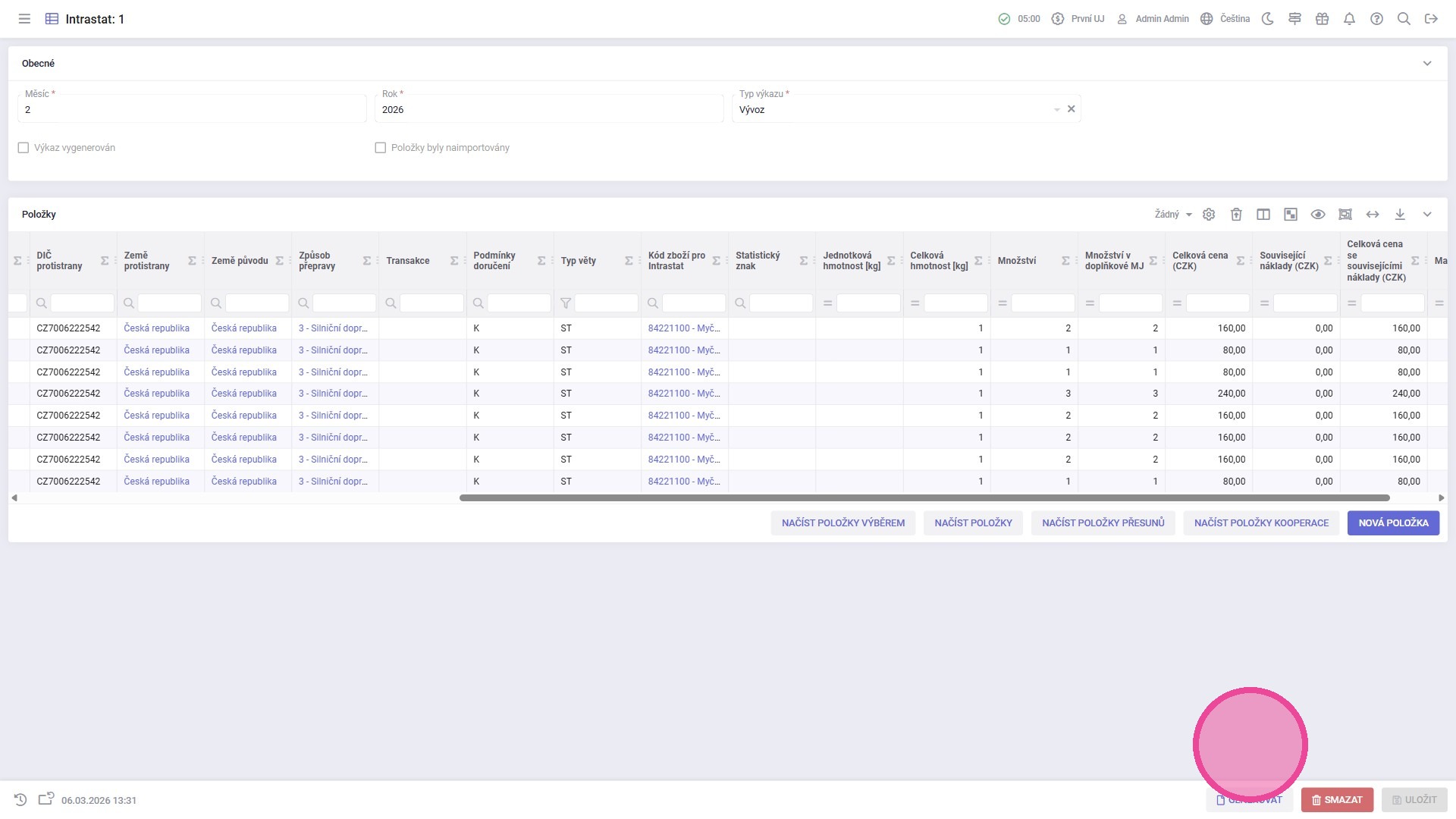The image size is (1456, 819).
Task: Collapse the Obecné section
Action: (x=1427, y=64)
